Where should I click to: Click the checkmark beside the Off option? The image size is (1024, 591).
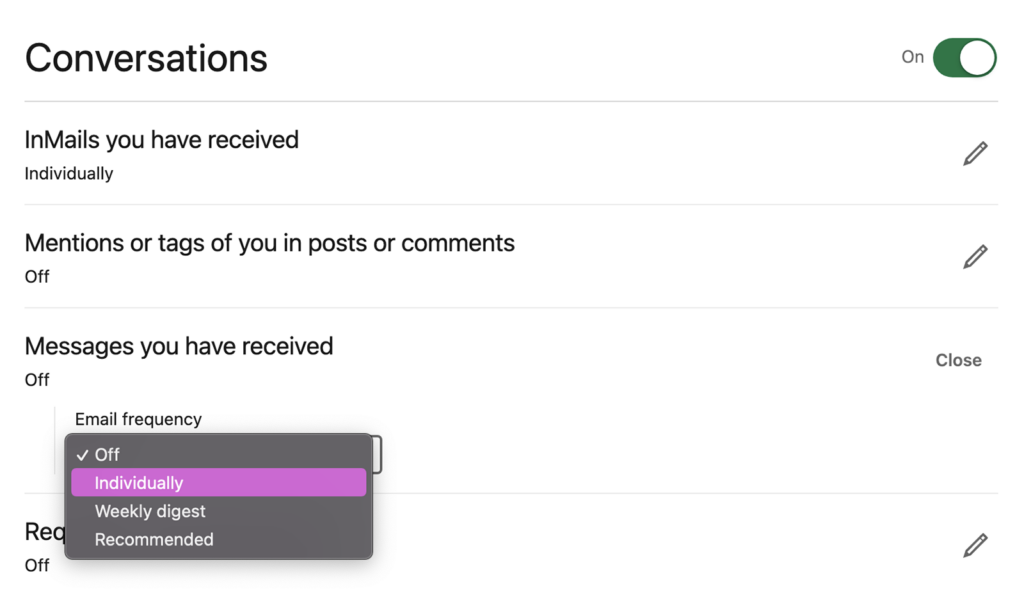click(82, 454)
